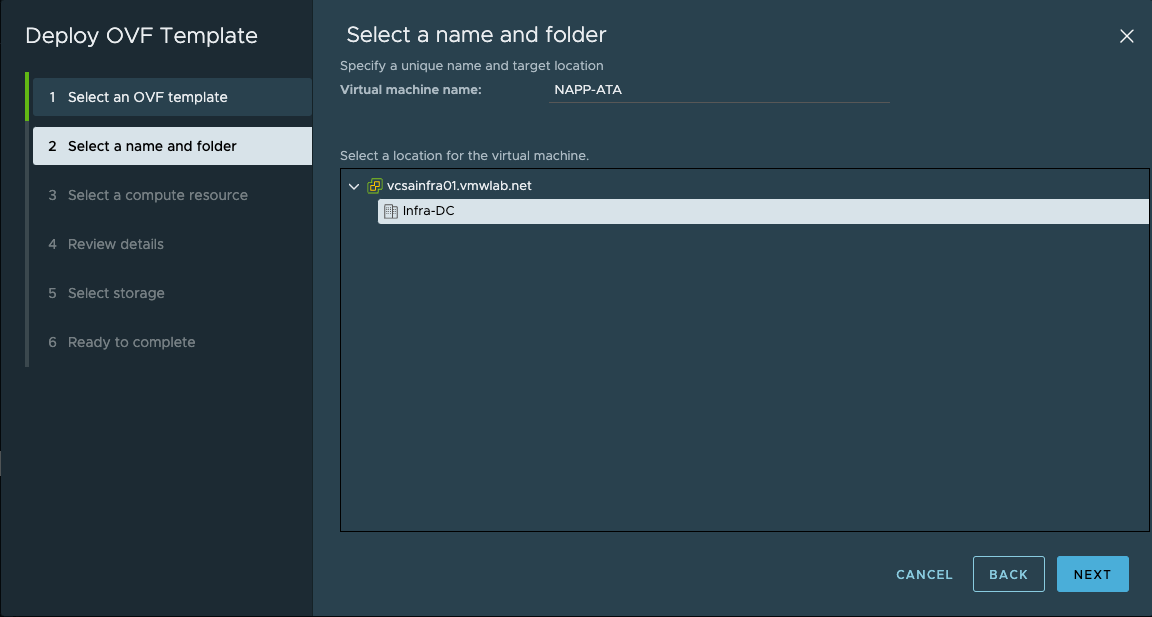Click the datacenter icon next to Infra-DC
This screenshot has height=617, width=1152.
tap(391, 212)
